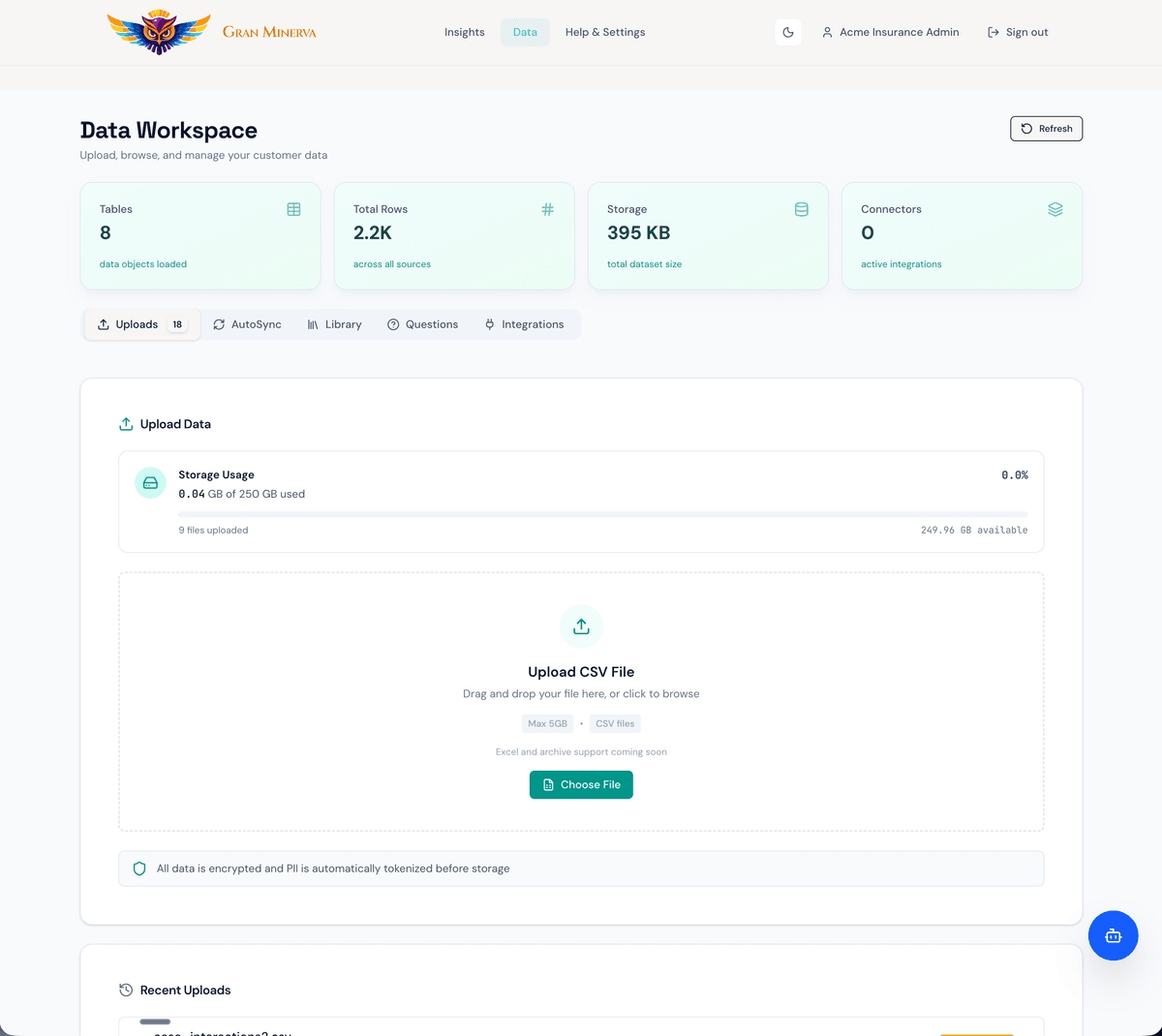
Task: Toggle dark mode with the moon icon
Action: (x=788, y=32)
